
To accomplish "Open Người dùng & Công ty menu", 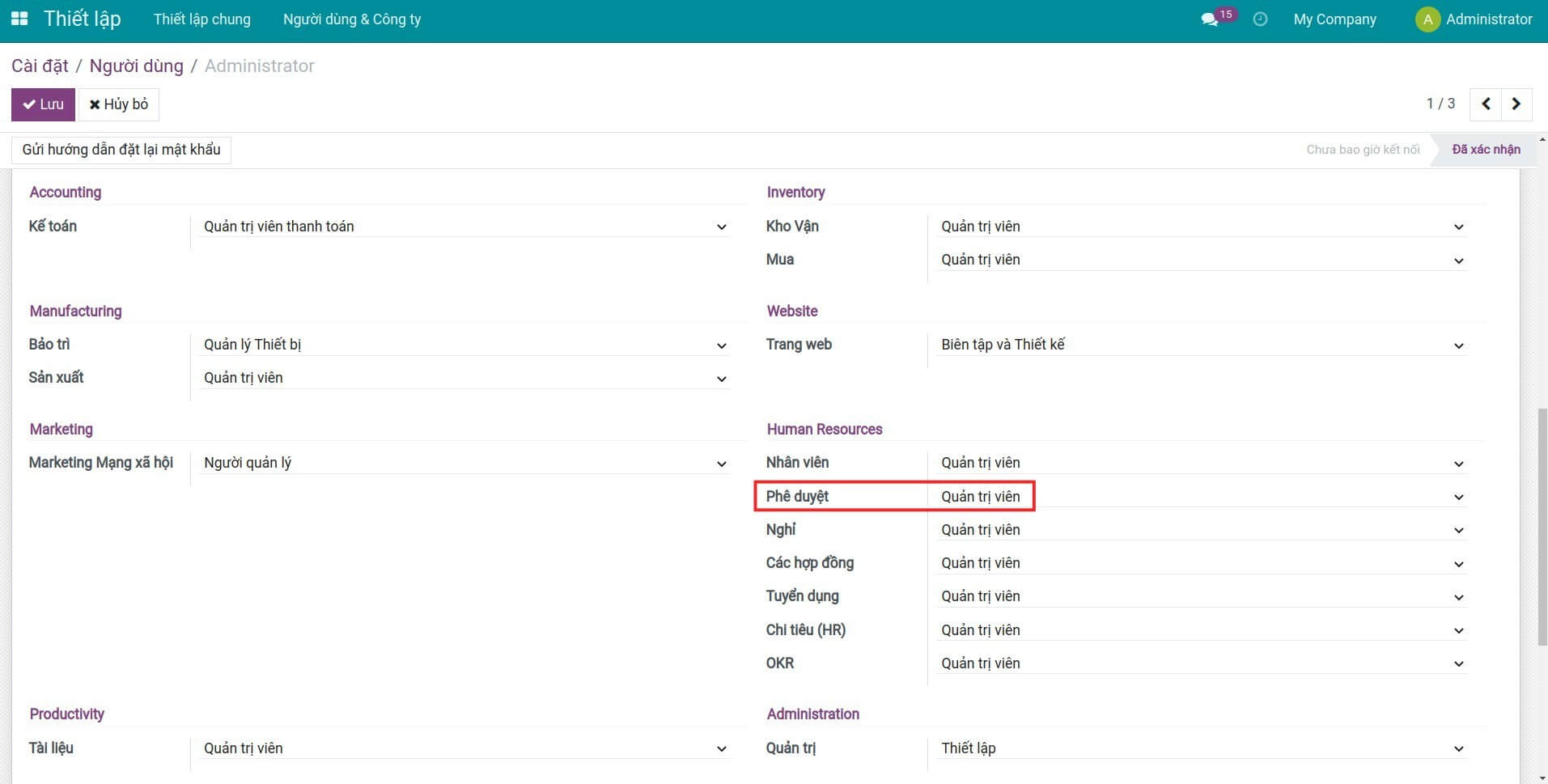I will tap(352, 19).
